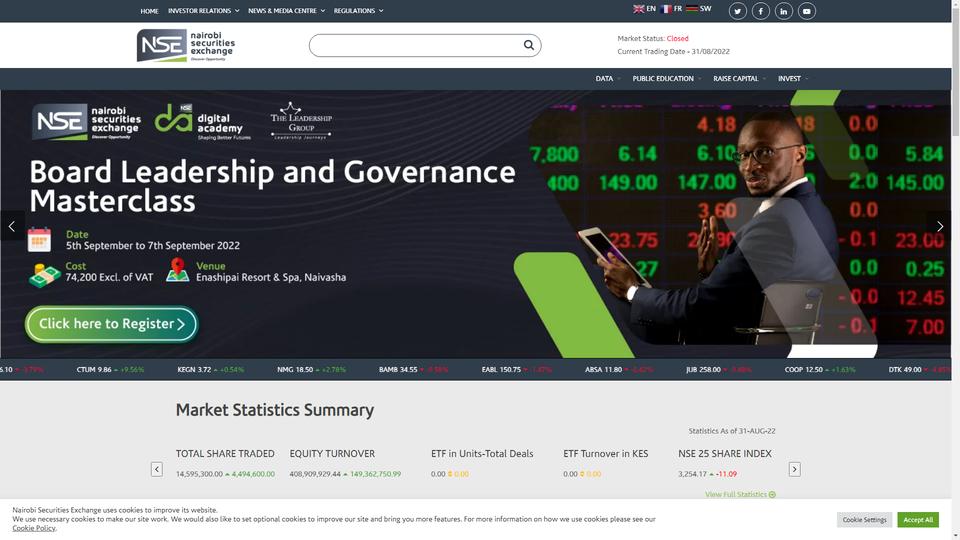Click Current Trading Date text
Image resolution: width=960 pixels, height=540 pixels.
[673, 51]
